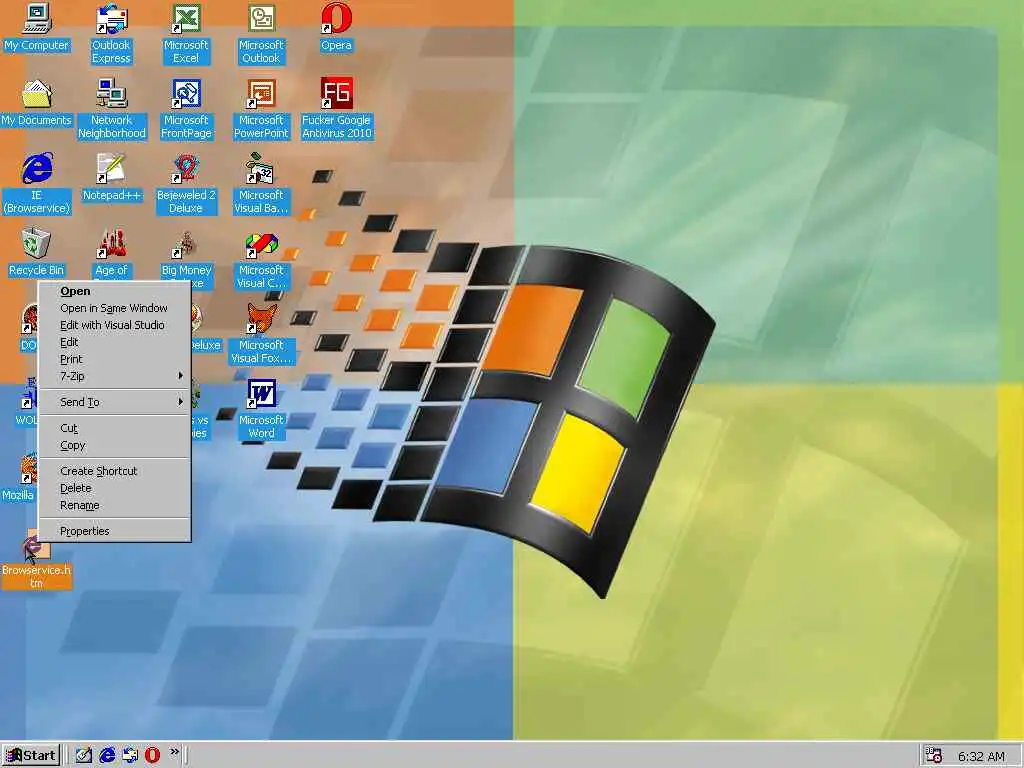Viewport: 1024px width, 768px height.
Task: Choose Copy in the context menu
Action: (115, 445)
